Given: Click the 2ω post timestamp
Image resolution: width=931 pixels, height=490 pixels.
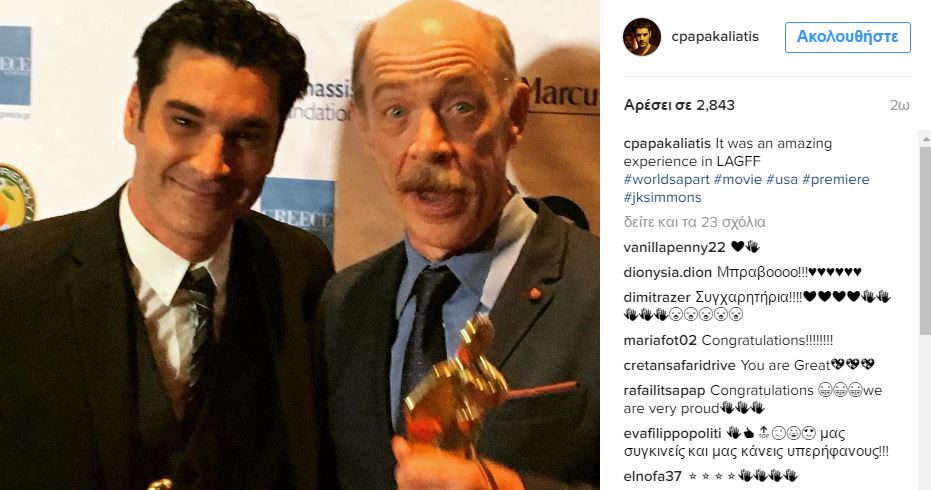Looking at the screenshot, I should pos(900,105).
